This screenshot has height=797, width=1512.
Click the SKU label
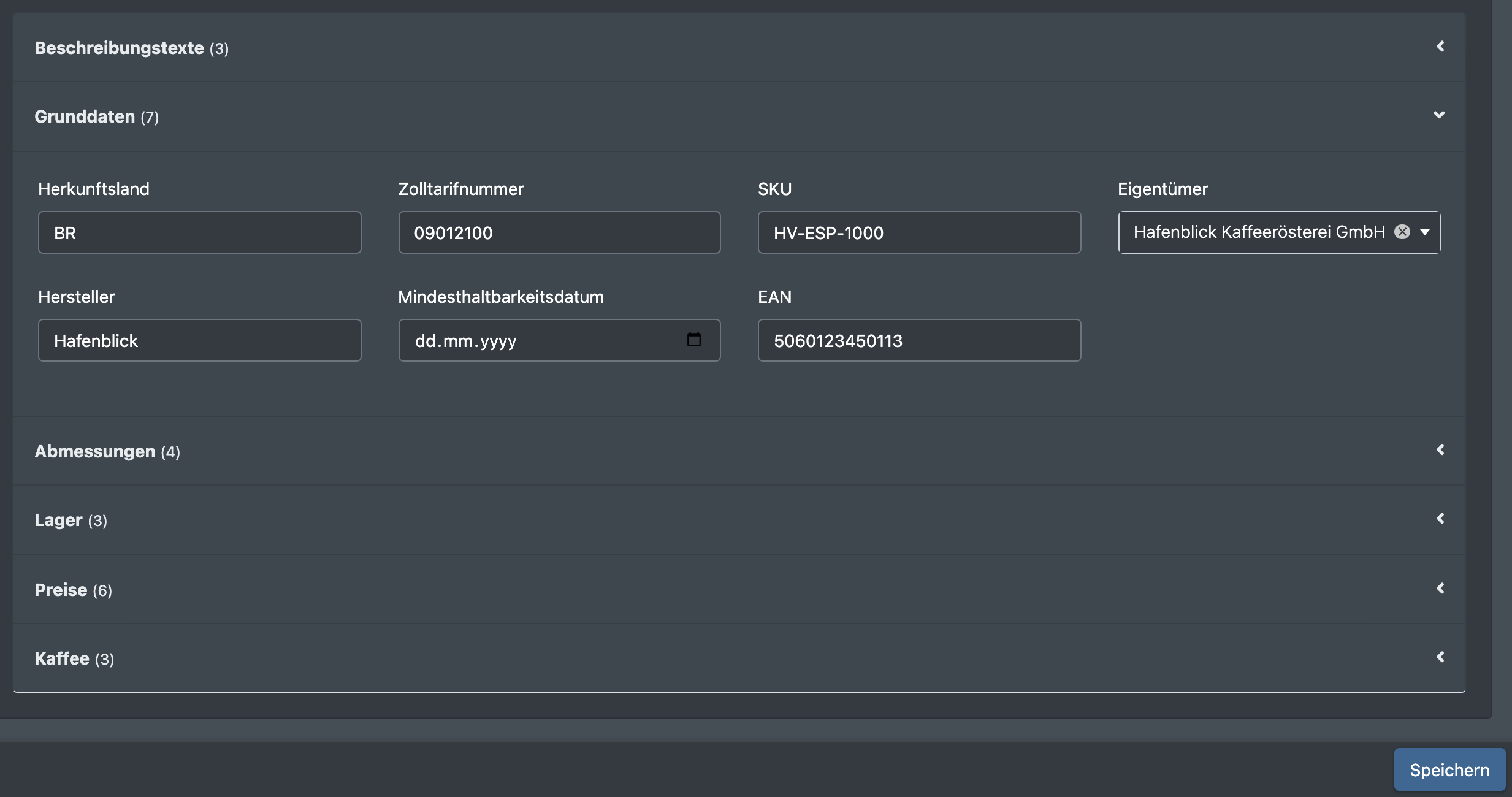[775, 189]
